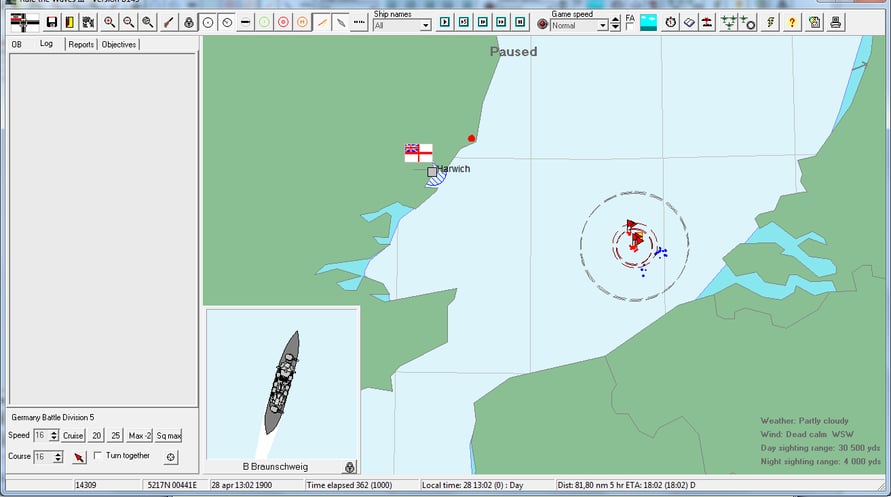The image size is (891, 497).
Task: Click the orange circle toolbar icon
Action: [x=302, y=23]
